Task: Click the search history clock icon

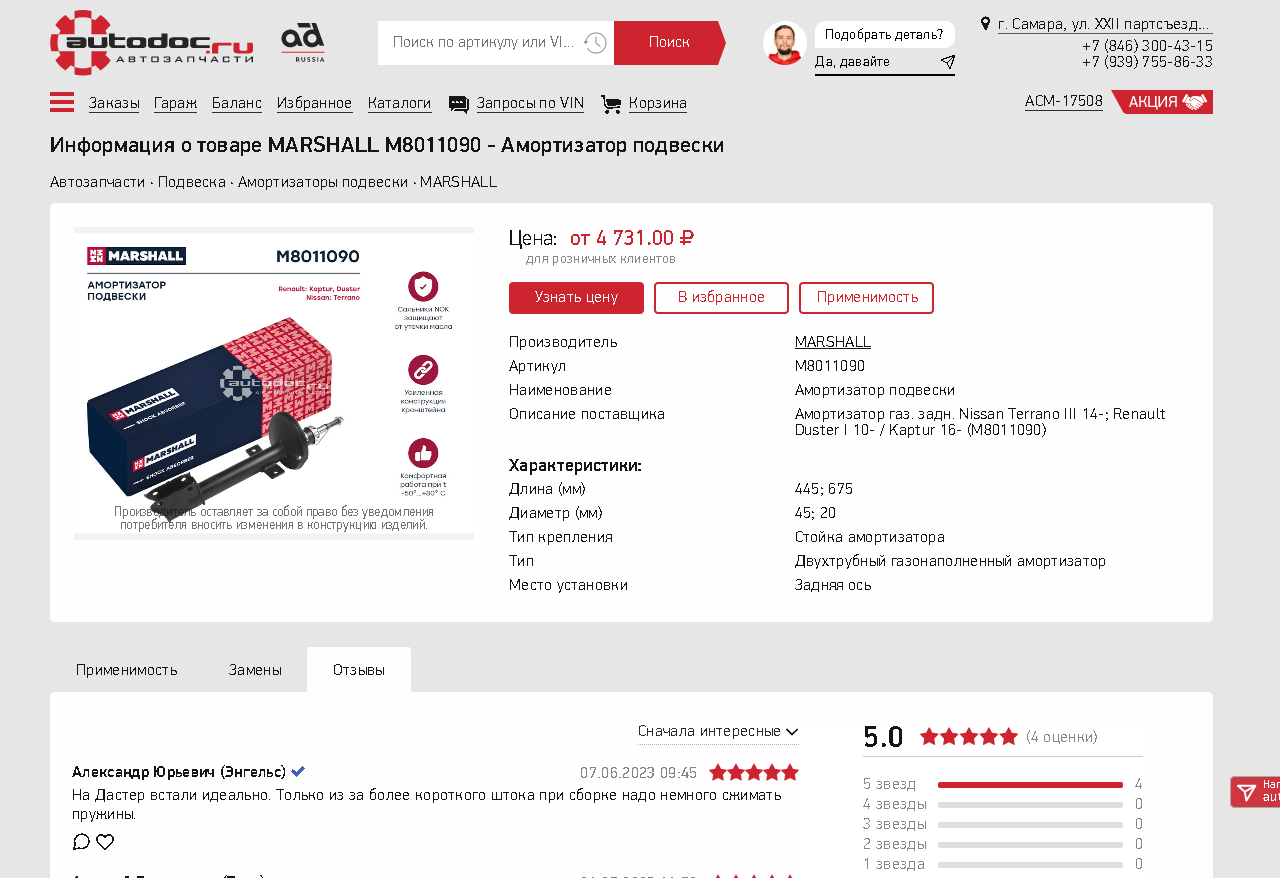Action: (595, 43)
